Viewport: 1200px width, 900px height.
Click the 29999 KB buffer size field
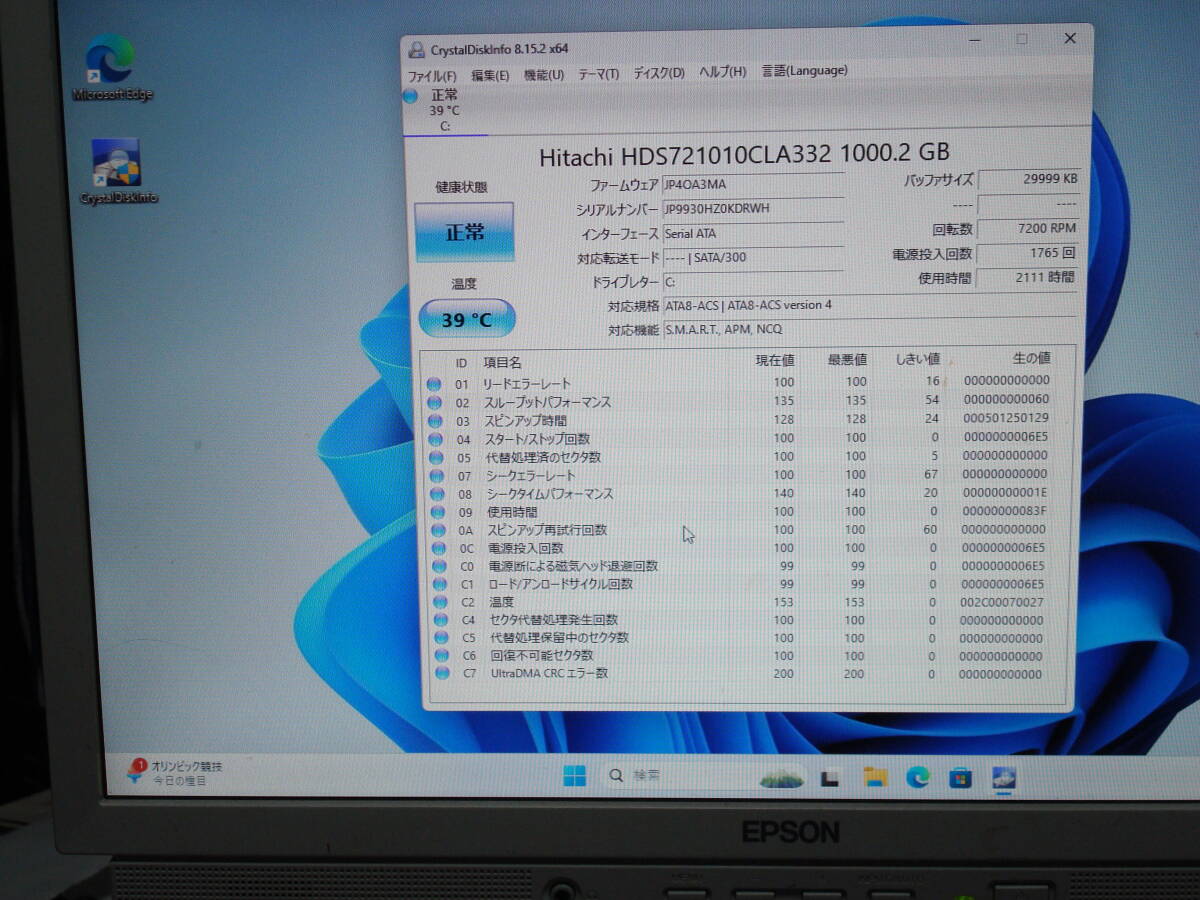tap(1029, 180)
